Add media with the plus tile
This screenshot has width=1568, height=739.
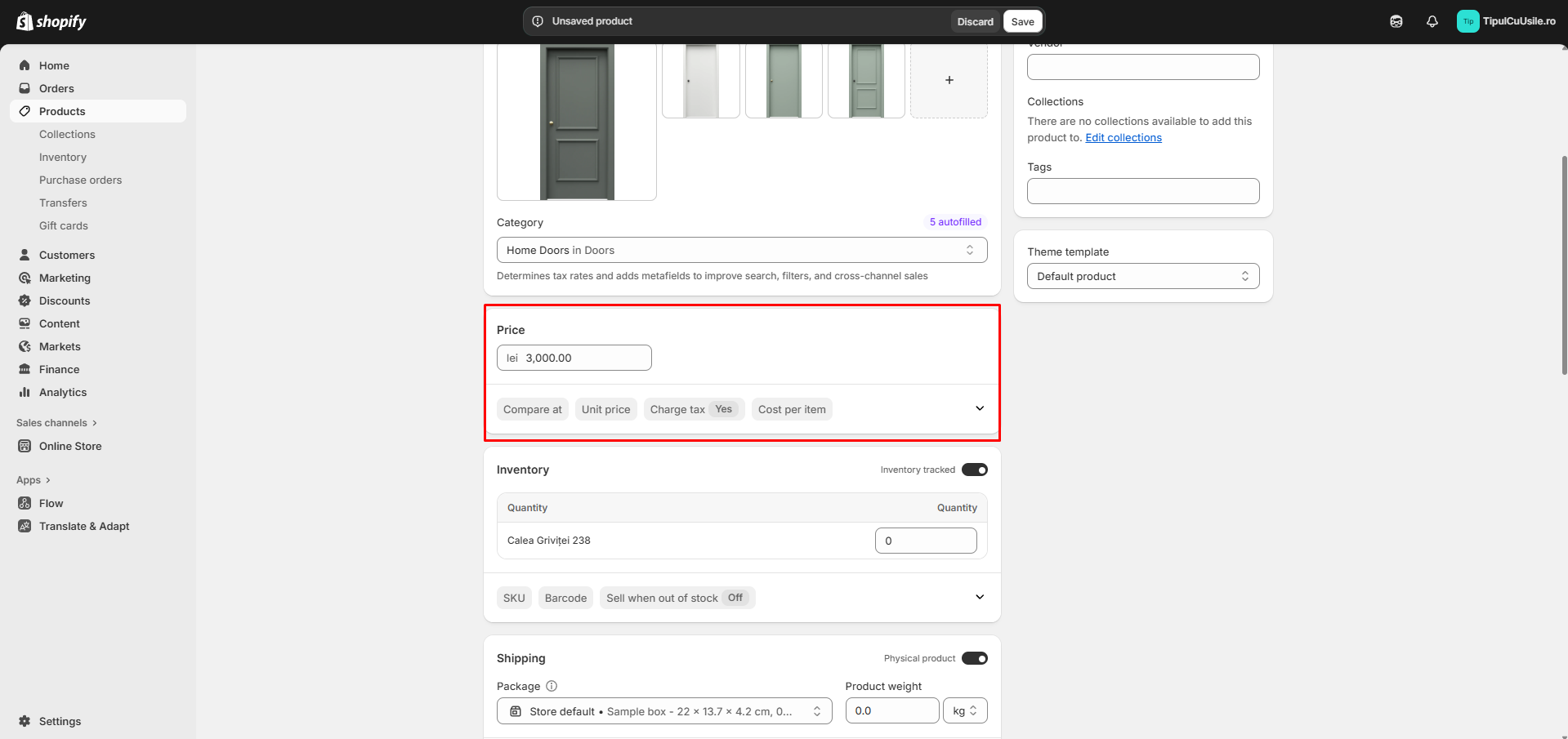(949, 80)
